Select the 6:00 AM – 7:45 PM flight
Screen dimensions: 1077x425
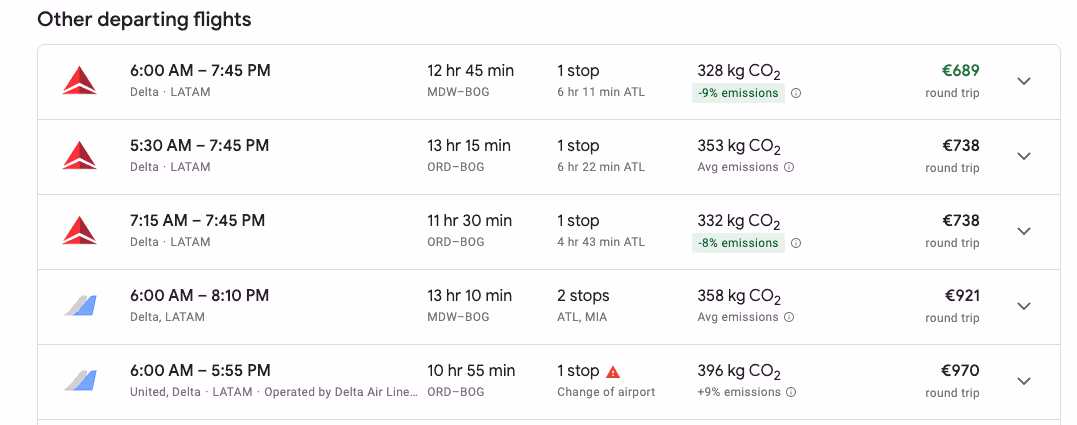[549, 82]
